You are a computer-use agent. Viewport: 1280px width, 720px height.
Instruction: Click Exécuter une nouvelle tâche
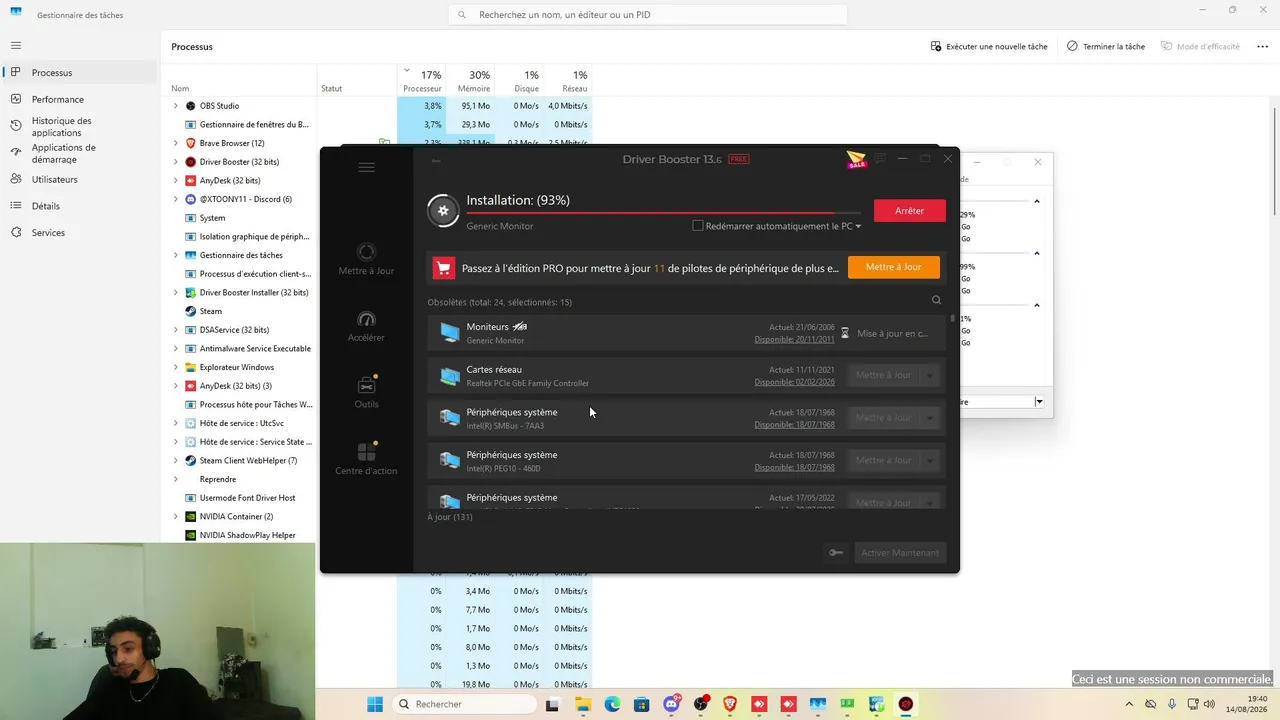coord(989,46)
